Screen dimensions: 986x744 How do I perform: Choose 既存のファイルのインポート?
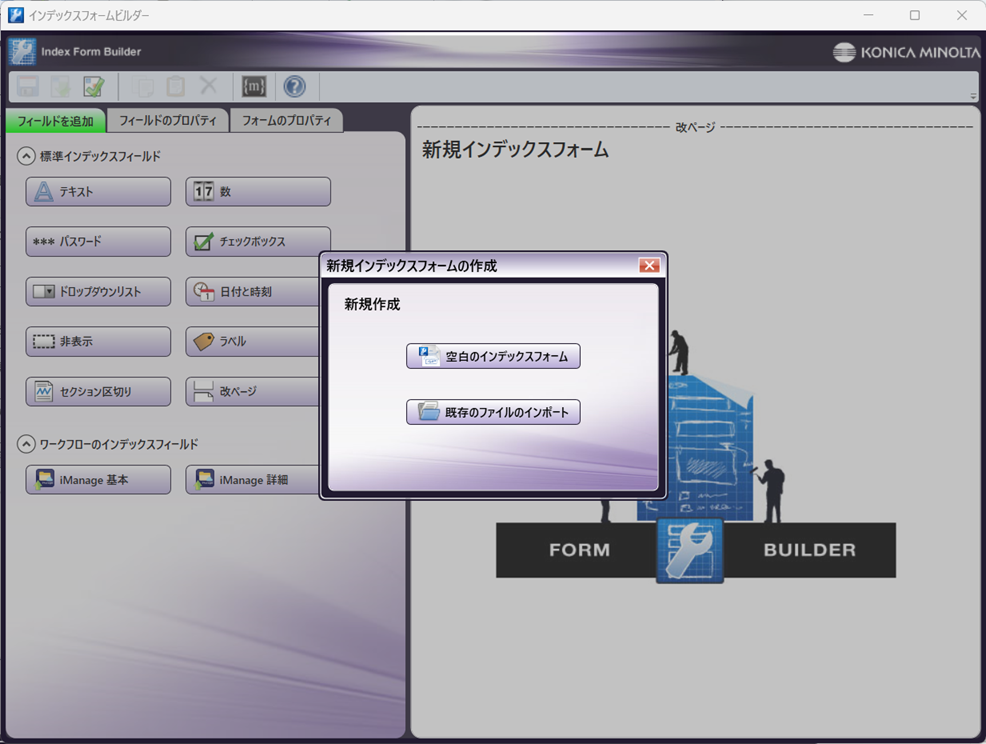pyautogui.click(x=493, y=412)
